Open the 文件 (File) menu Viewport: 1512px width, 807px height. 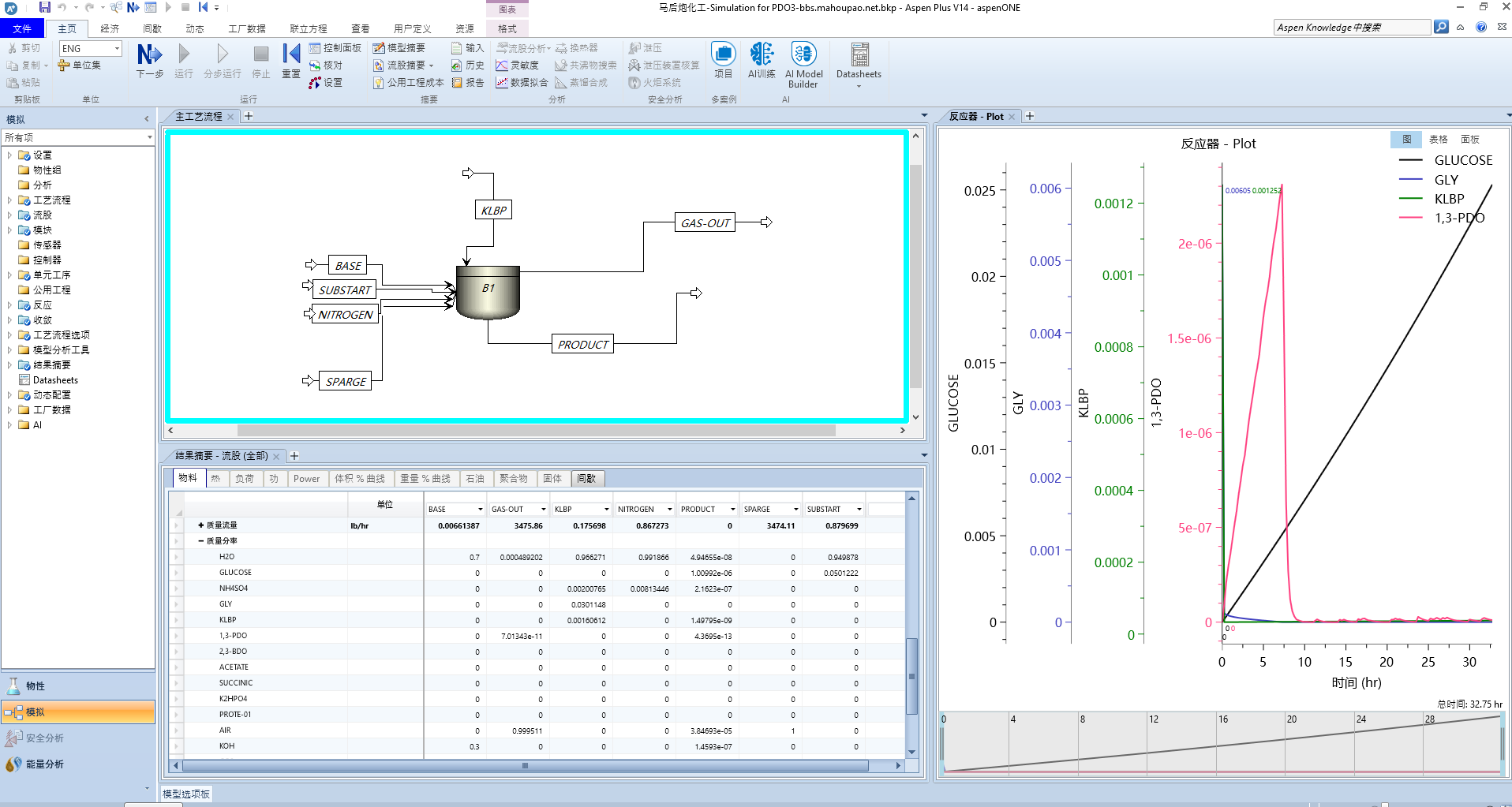[x=22, y=29]
